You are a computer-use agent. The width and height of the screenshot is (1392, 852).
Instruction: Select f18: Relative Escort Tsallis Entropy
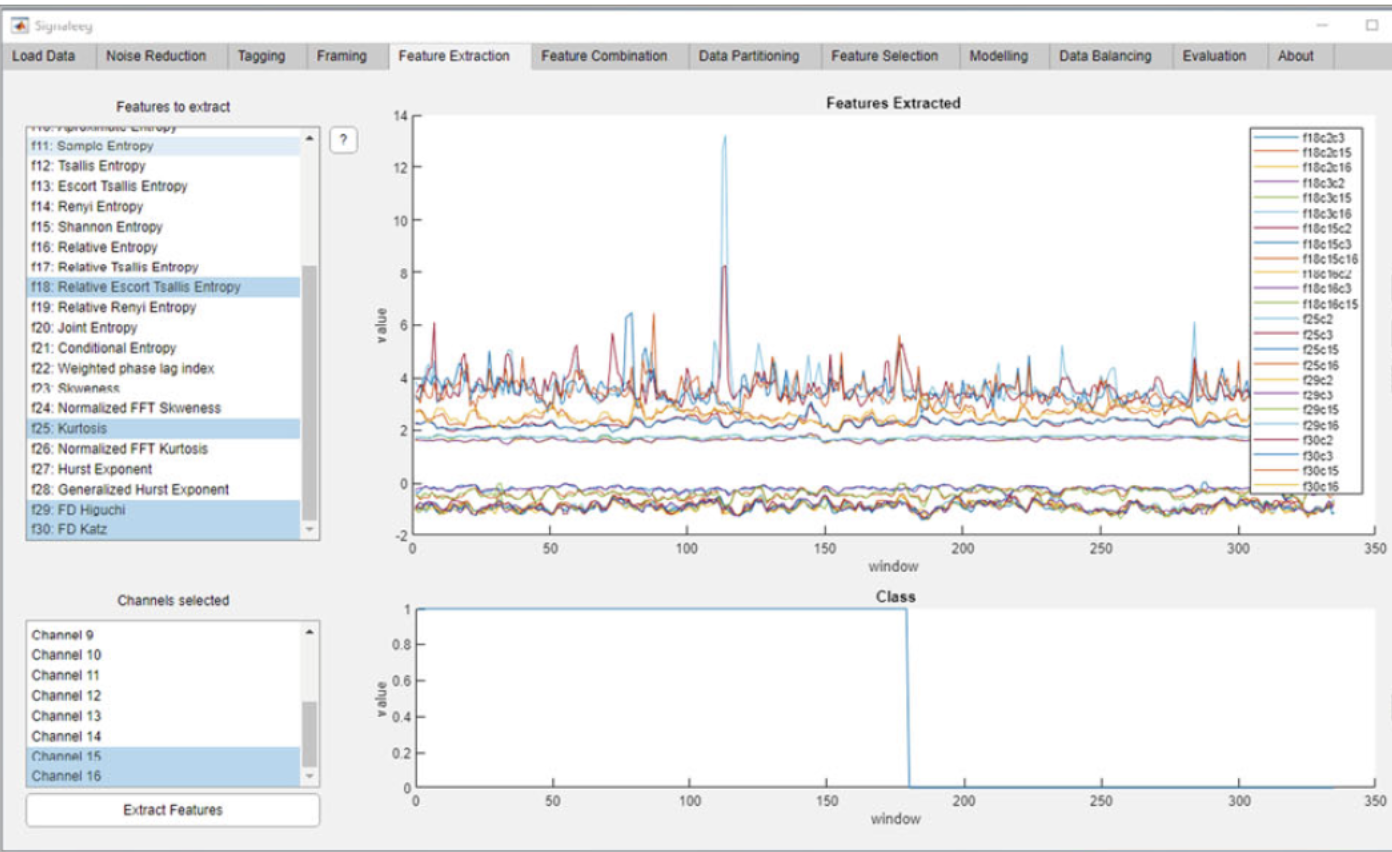tap(163, 287)
